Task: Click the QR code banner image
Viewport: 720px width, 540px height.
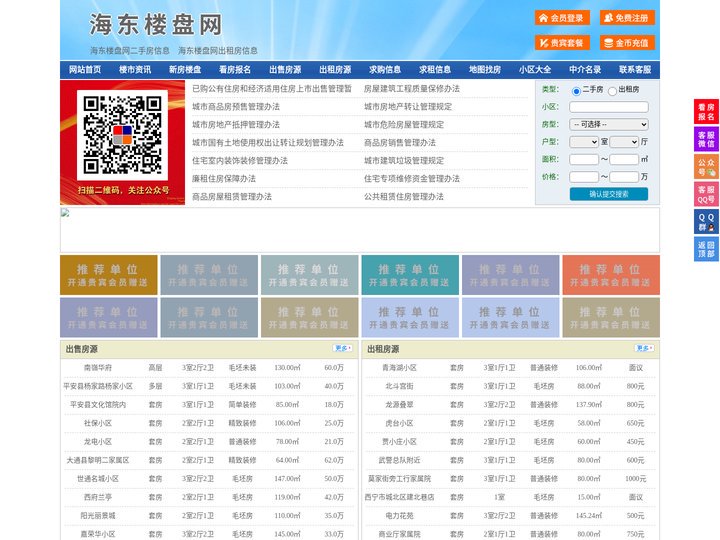Action: pyautogui.click(x=123, y=142)
